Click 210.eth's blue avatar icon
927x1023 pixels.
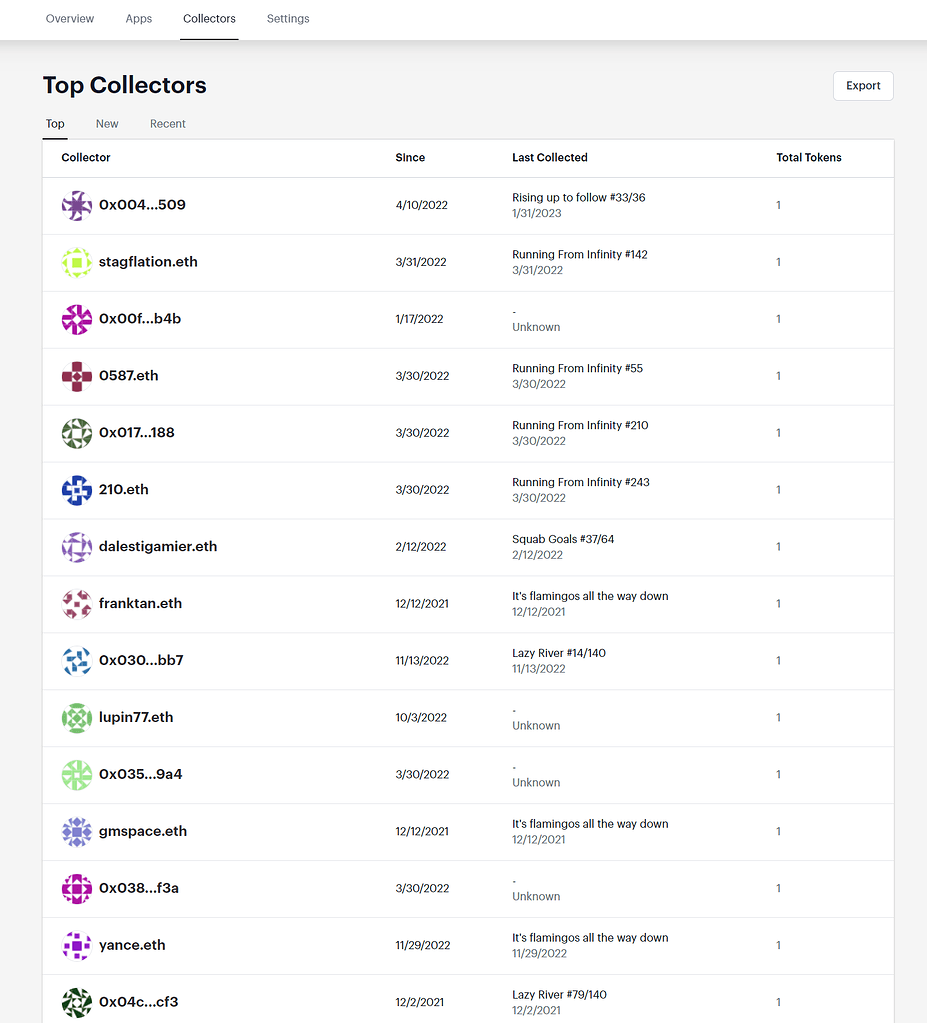pos(76,490)
